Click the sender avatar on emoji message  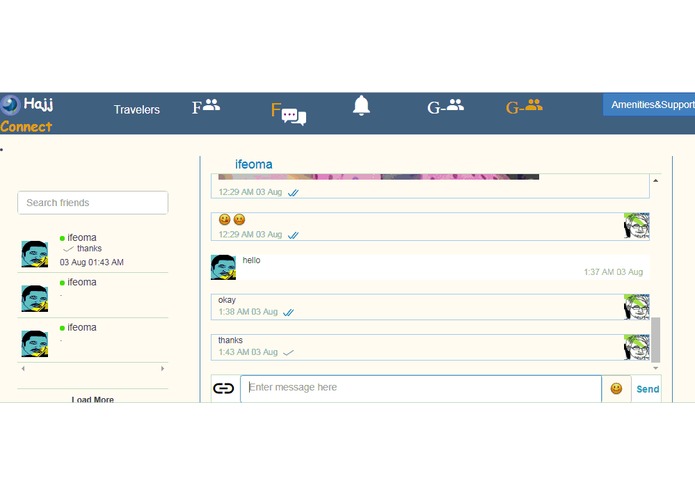(636, 226)
